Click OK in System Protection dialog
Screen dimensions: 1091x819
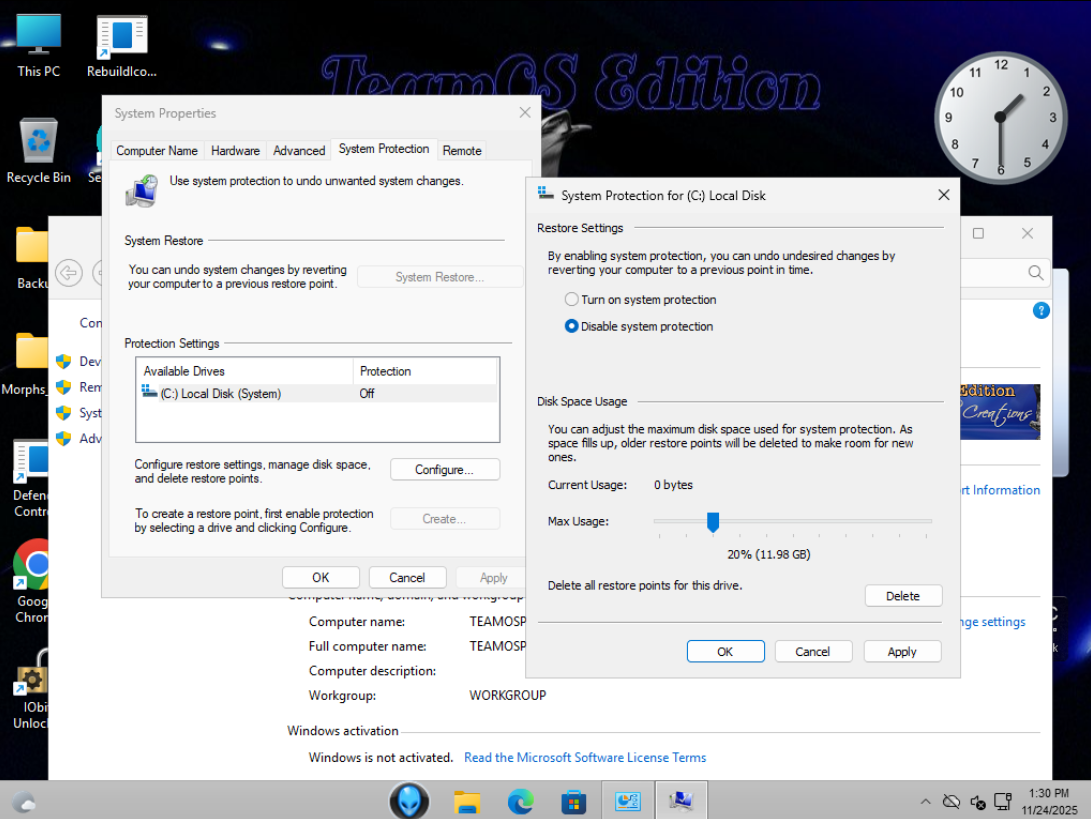coord(725,651)
